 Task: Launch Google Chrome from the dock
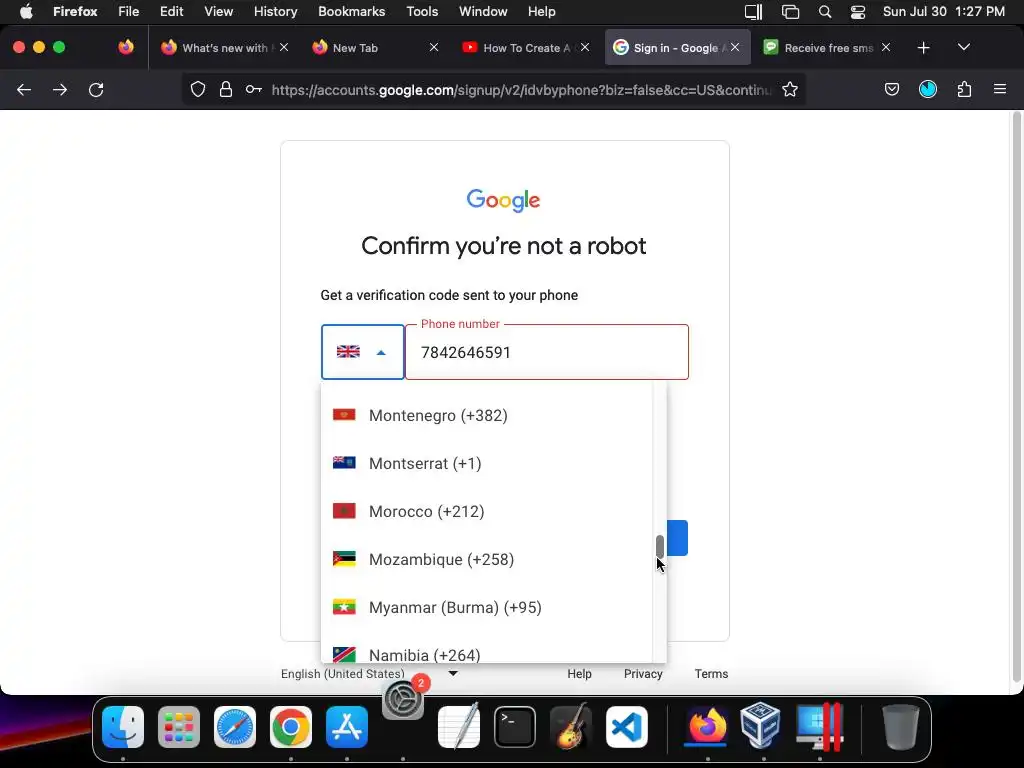[x=291, y=727]
